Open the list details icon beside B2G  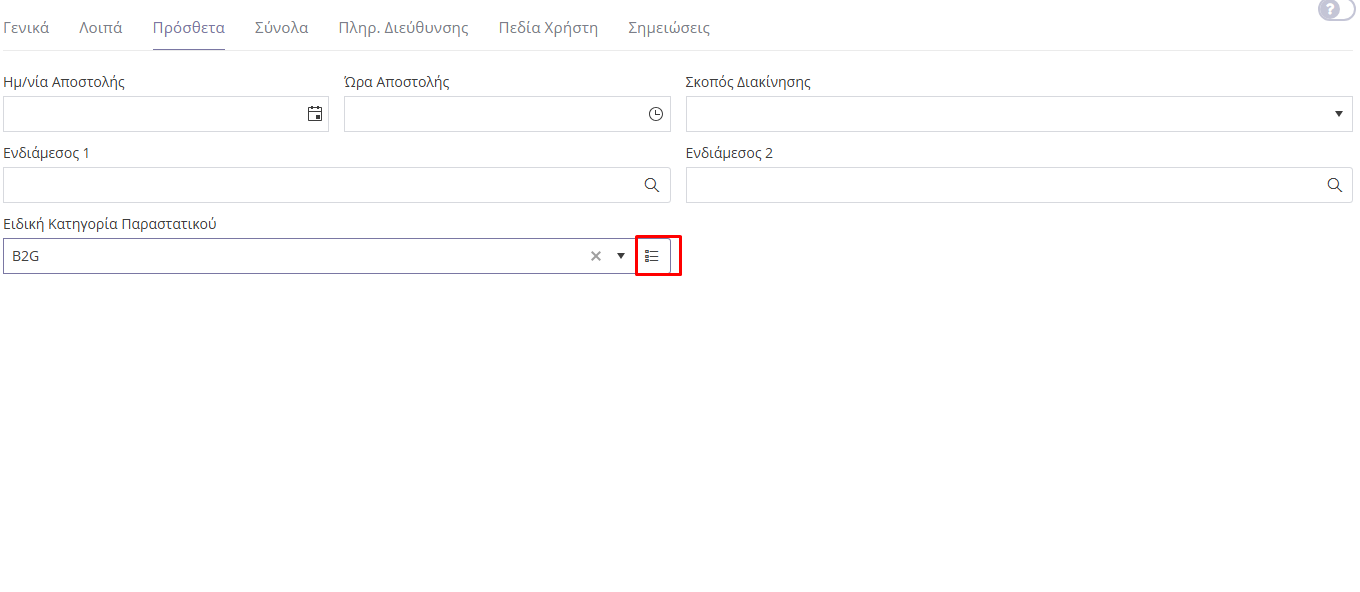[653, 256]
